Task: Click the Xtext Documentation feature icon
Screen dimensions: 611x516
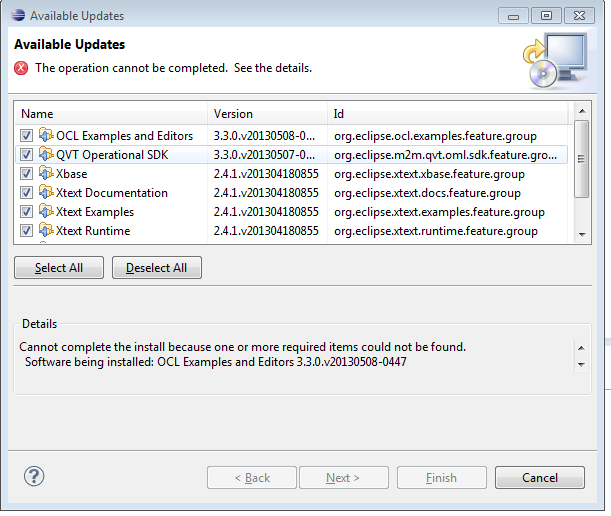Action: (46, 193)
